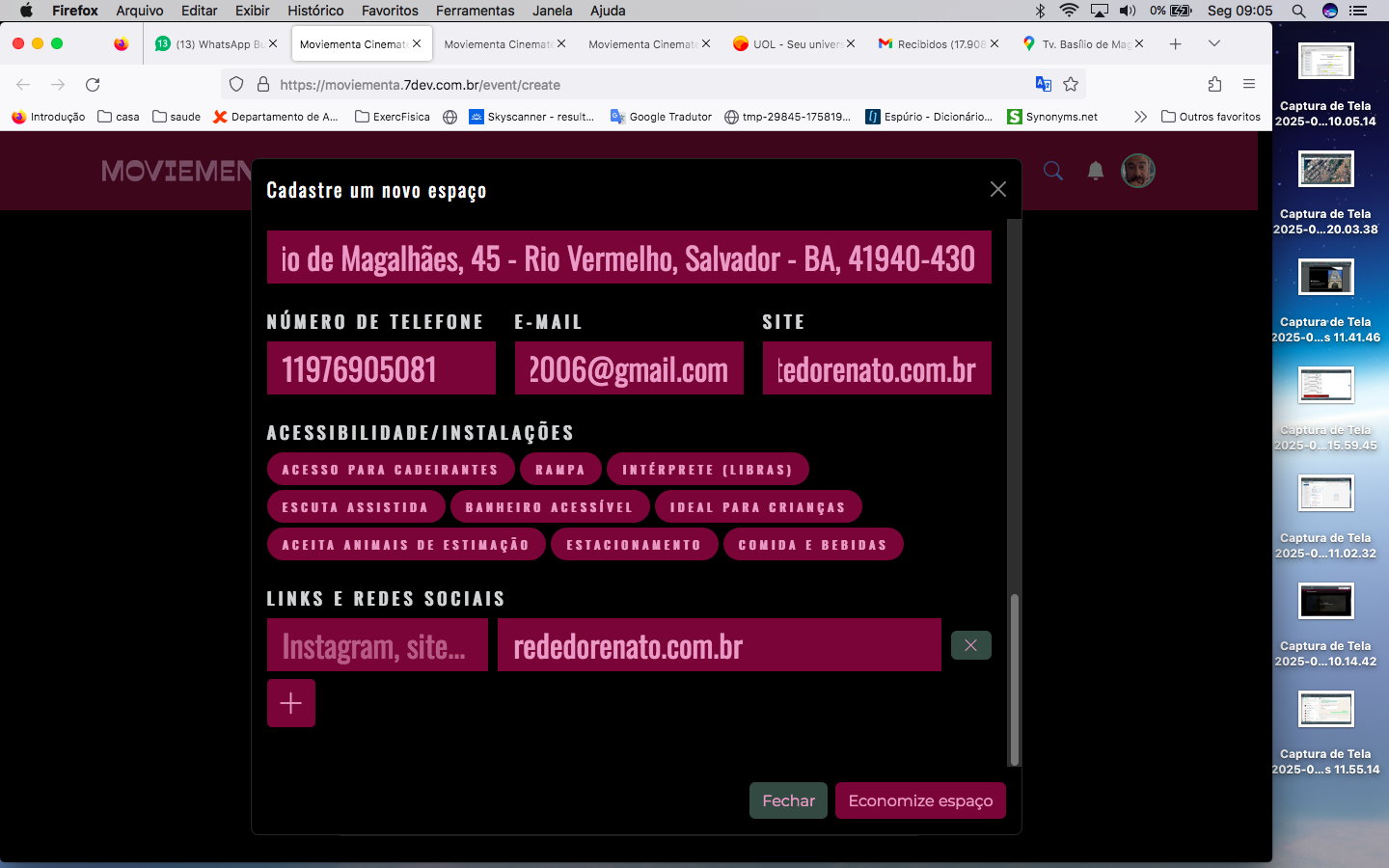Show more bookmarks with the overflow chevron
The width and height of the screenshot is (1389, 868).
(1140, 117)
